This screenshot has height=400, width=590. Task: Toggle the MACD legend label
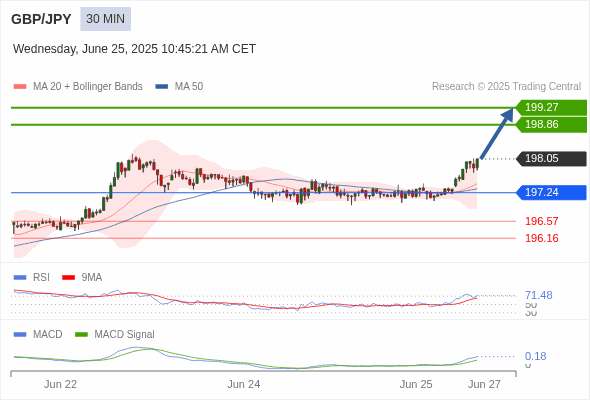point(48,334)
